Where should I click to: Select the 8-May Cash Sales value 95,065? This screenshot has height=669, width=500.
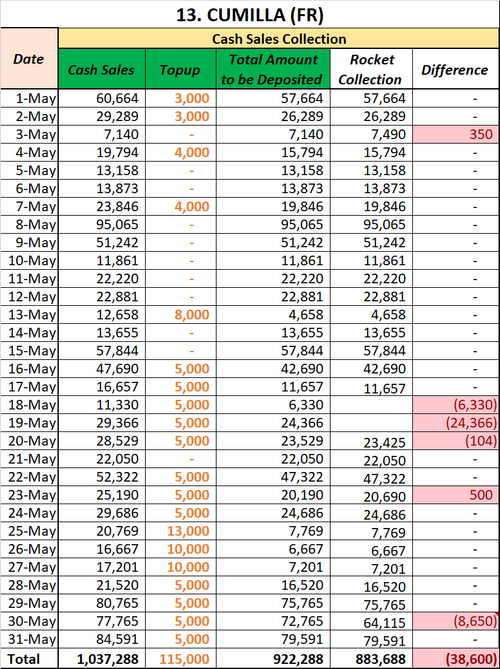pyautogui.click(x=117, y=224)
